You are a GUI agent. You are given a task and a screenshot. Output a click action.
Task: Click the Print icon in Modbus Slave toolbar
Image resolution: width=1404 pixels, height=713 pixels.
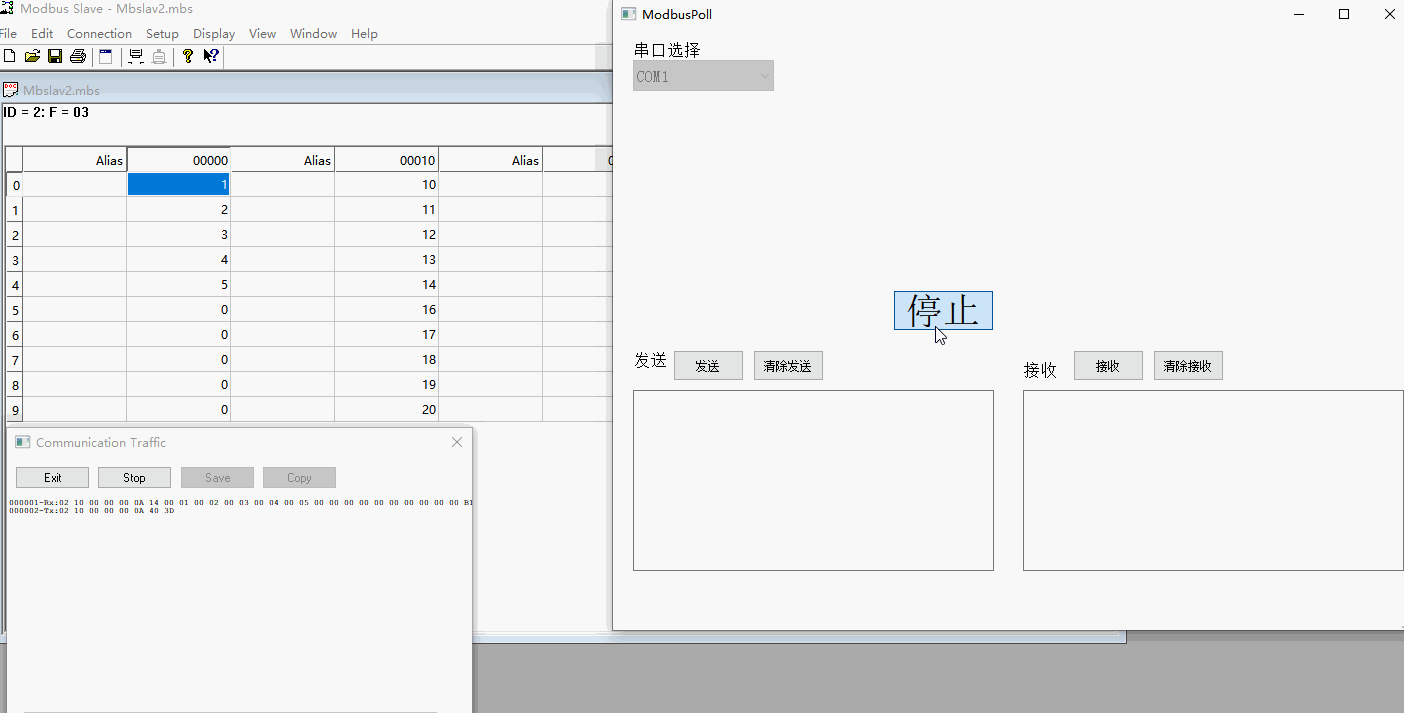(x=78, y=57)
